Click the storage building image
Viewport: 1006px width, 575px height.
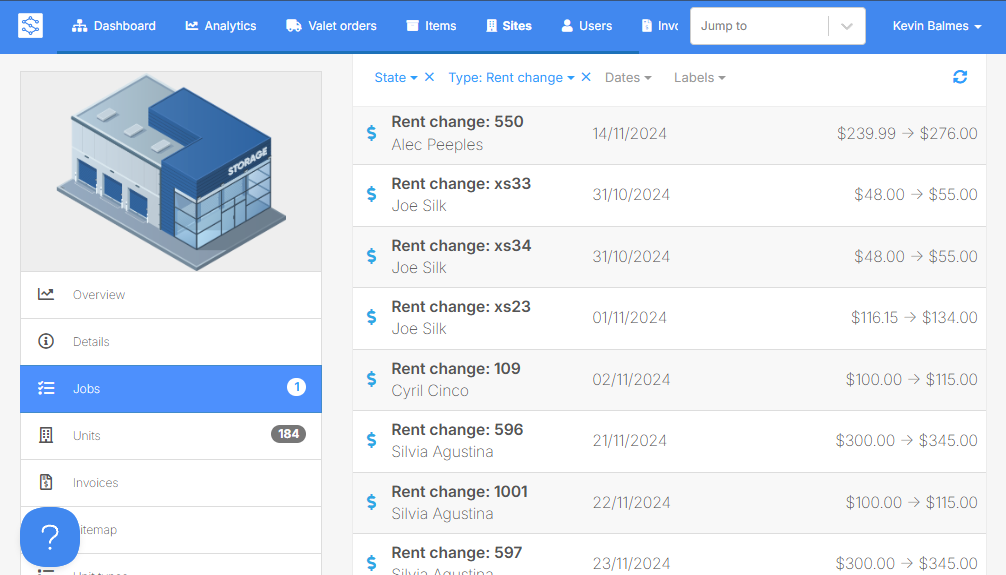coord(171,171)
